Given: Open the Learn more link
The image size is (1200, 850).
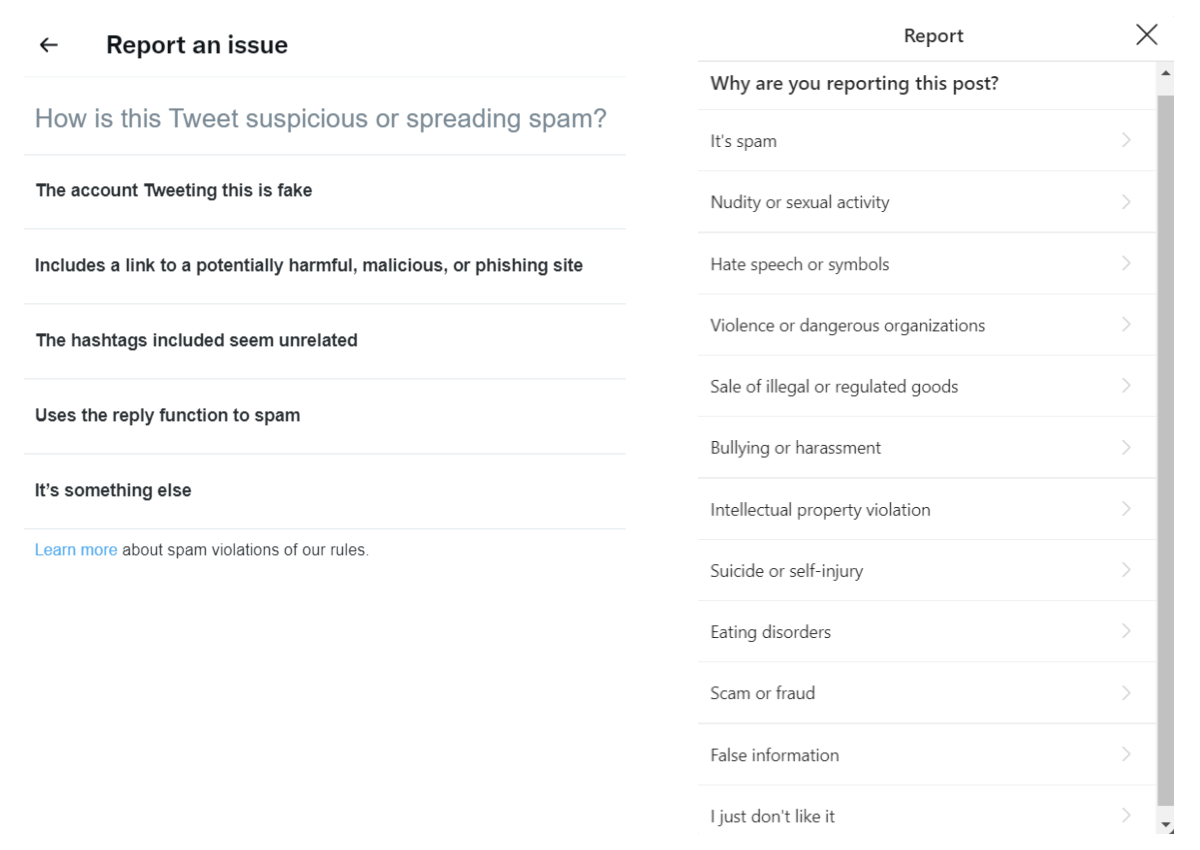Looking at the screenshot, I should [x=76, y=550].
